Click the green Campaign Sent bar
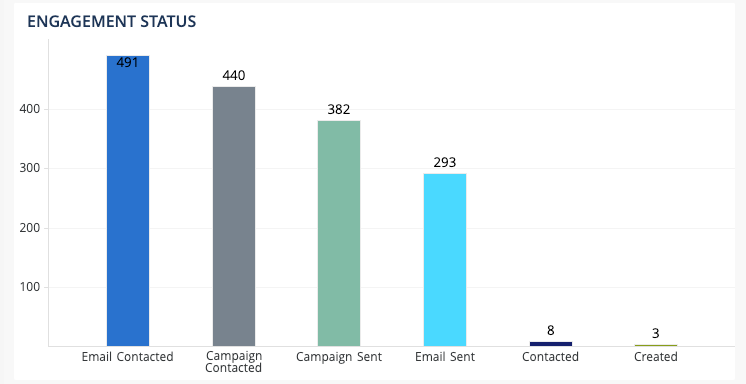746x384 pixels. (339, 233)
